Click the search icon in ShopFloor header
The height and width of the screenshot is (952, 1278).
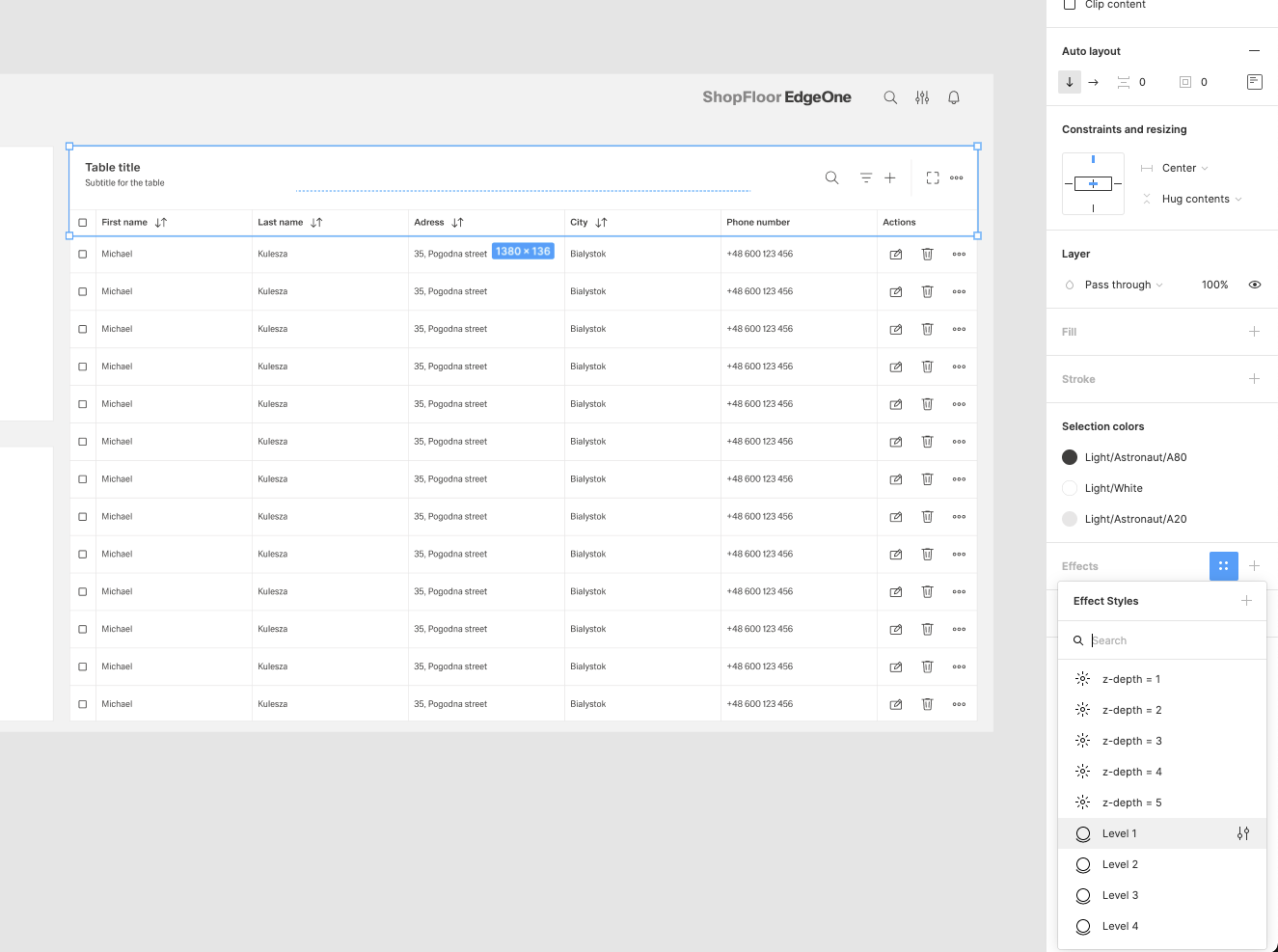point(890,97)
